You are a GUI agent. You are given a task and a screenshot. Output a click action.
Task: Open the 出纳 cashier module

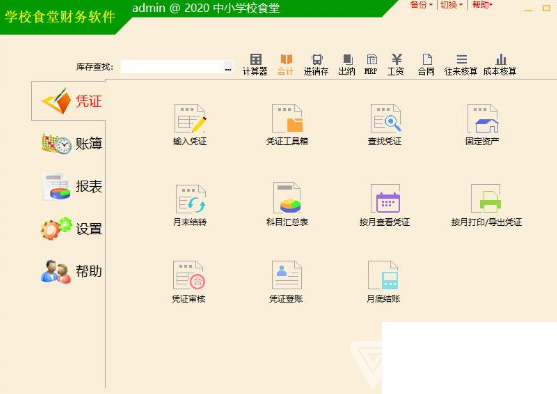pyautogui.click(x=347, y=65)
